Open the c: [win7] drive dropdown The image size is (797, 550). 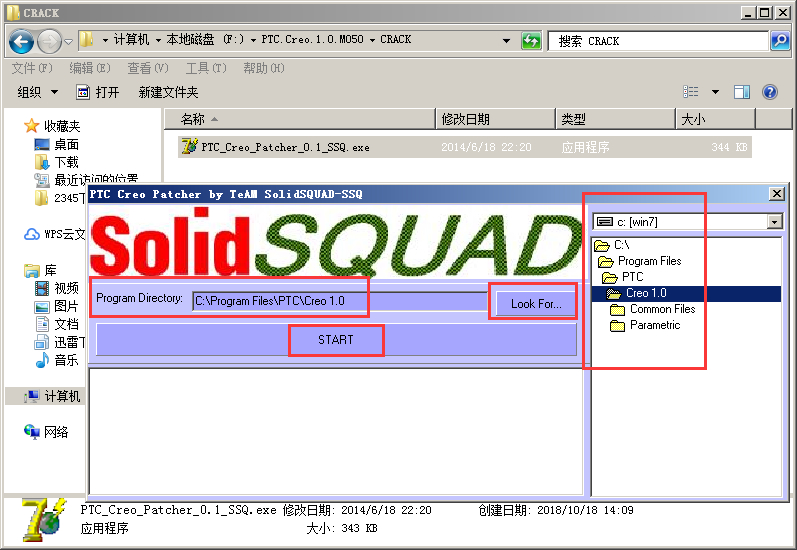[774, 222]
